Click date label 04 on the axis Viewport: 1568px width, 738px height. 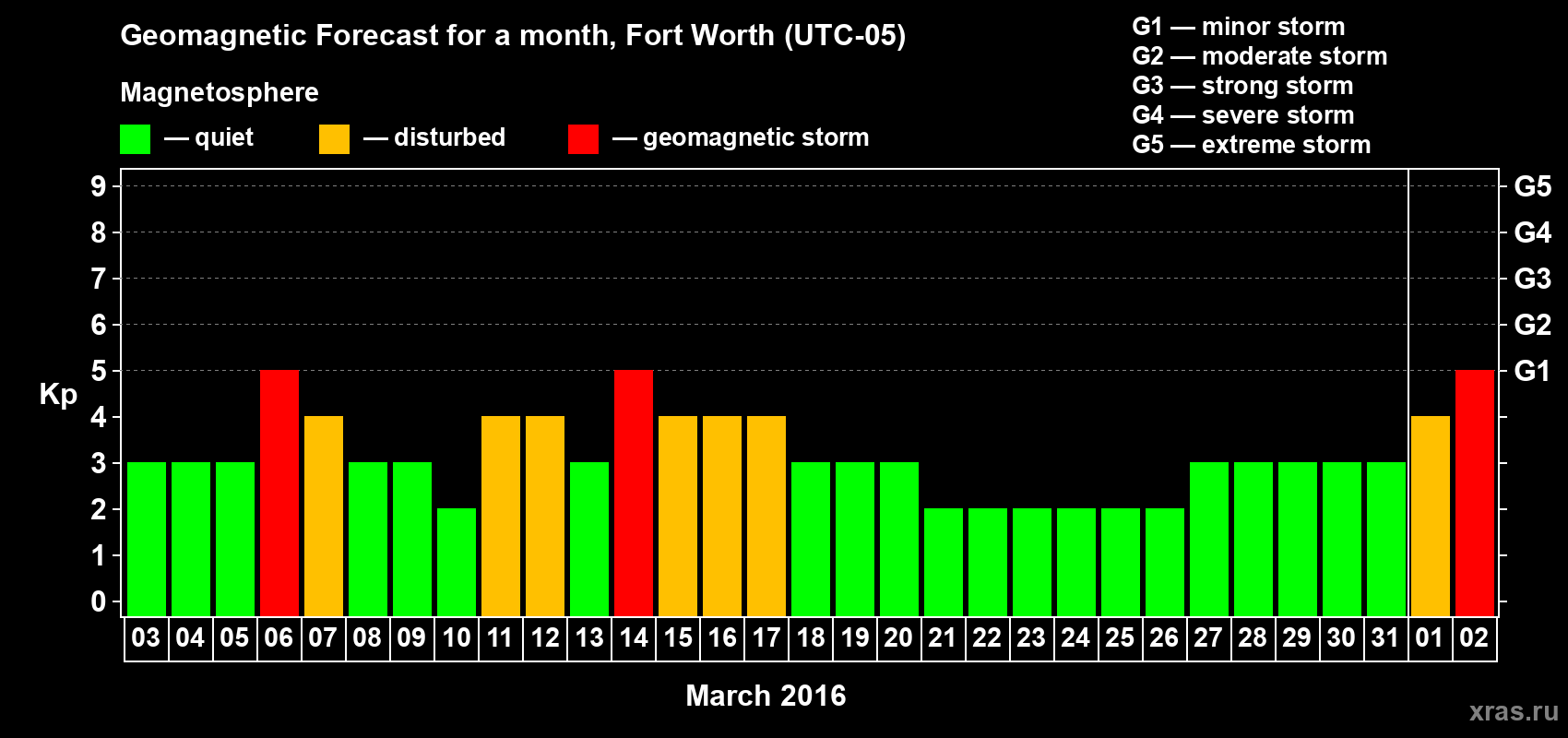[190, 638]
